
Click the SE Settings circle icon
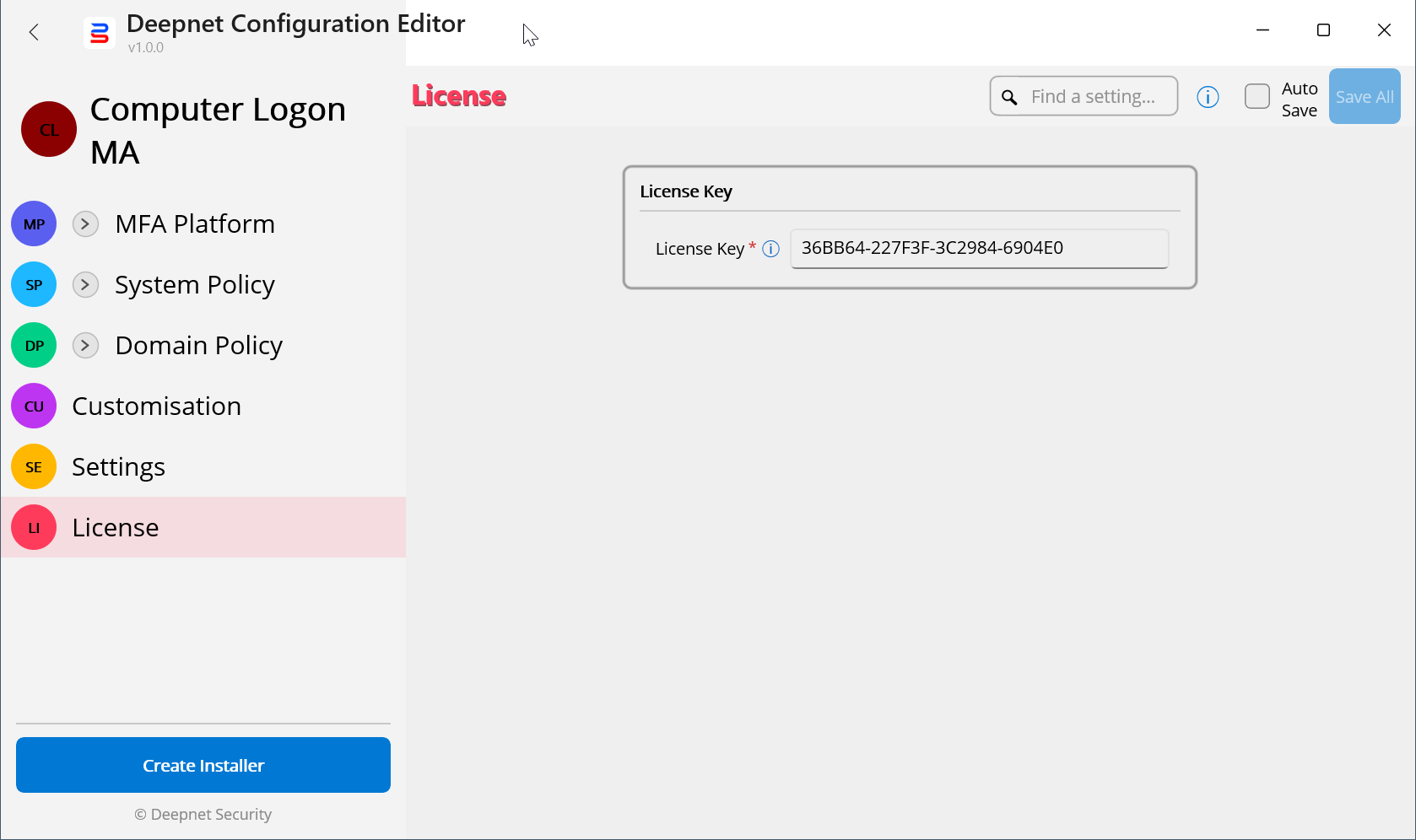click(34, 466)
